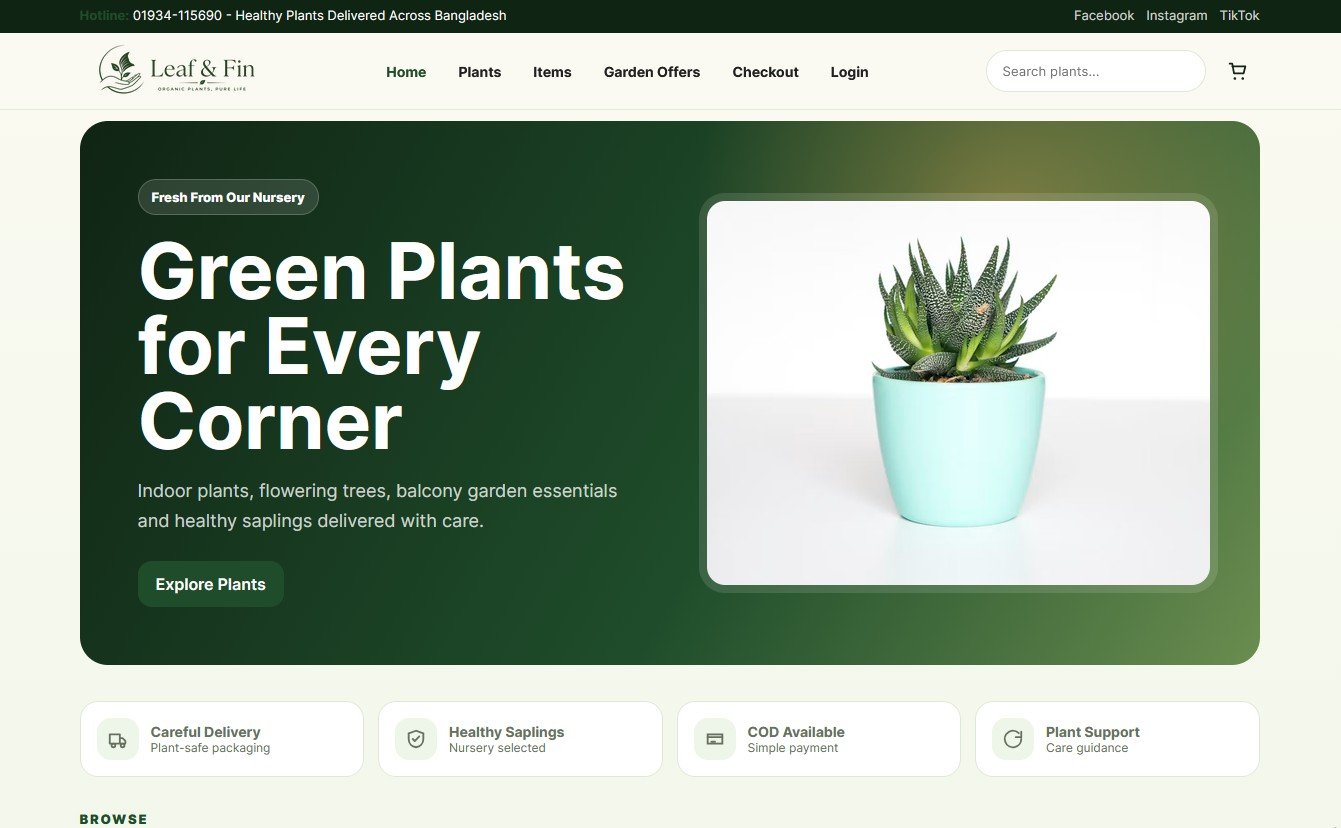Open the Login page
1341x828 pixels.
(849, 72)
